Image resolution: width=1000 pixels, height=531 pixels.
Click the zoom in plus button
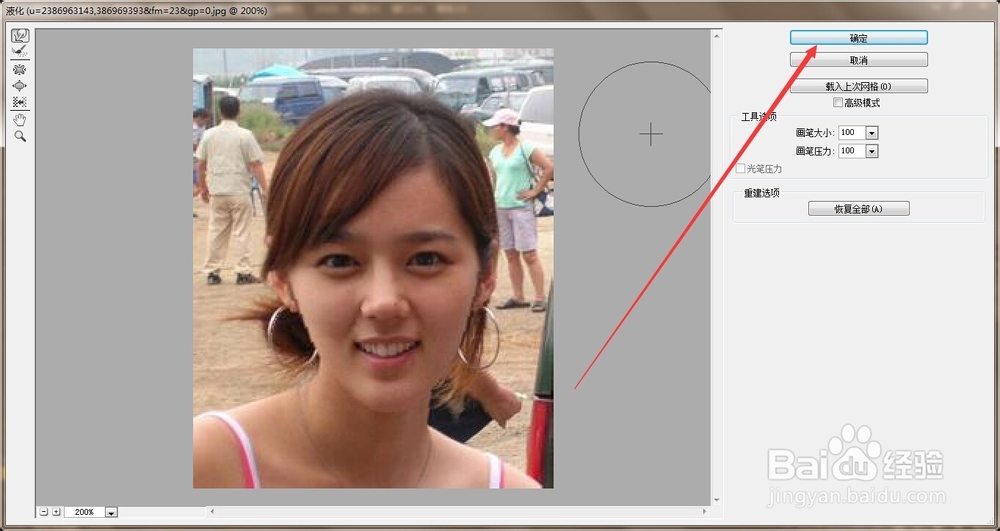point(56,512)
